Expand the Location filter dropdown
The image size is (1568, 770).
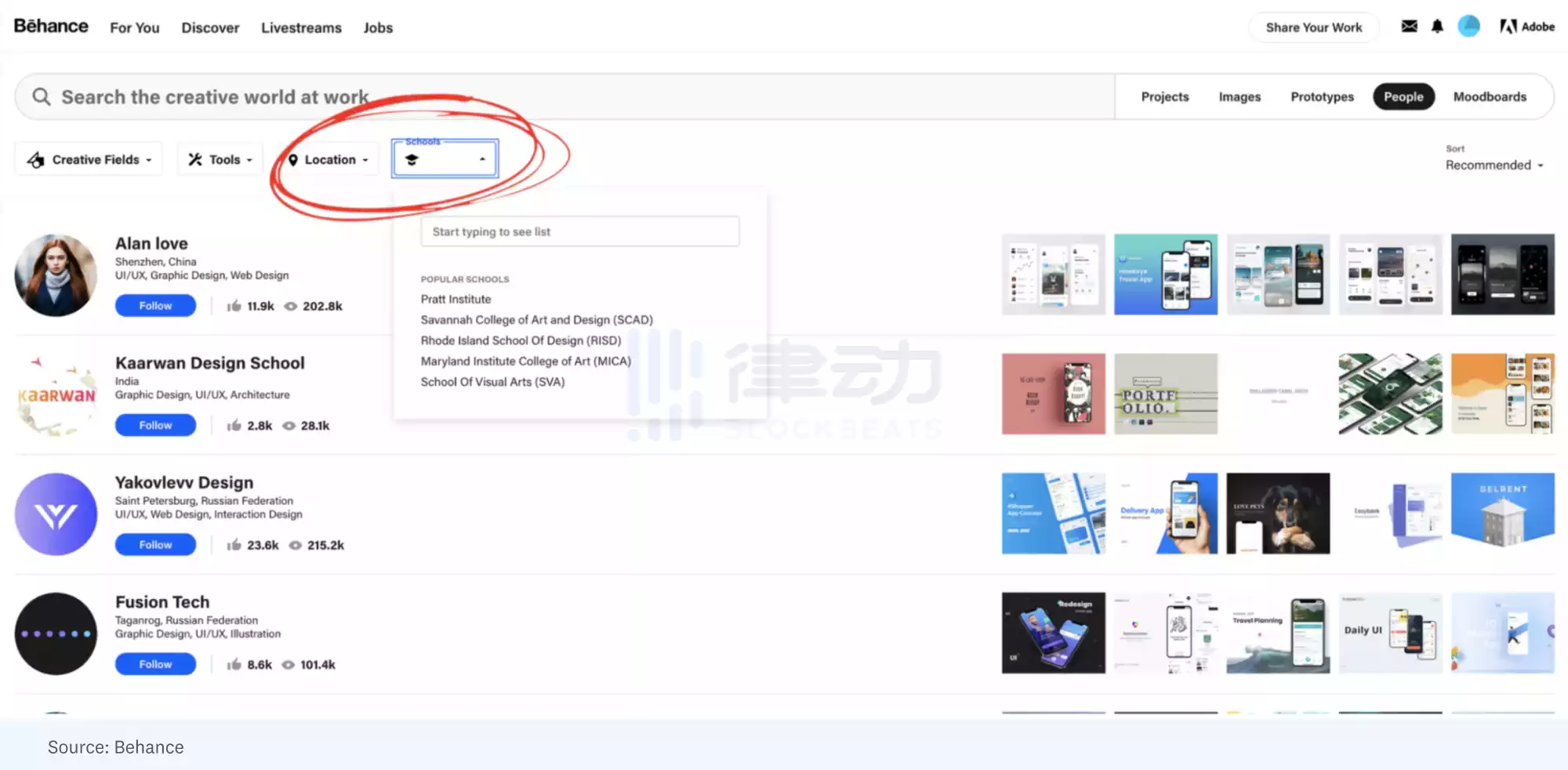click(328, 160)
